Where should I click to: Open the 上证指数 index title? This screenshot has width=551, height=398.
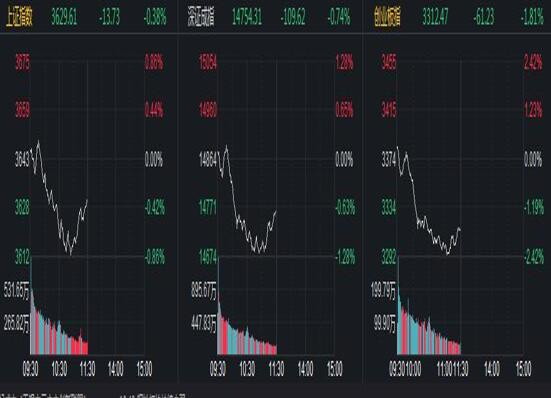click(x=19, y=17)
